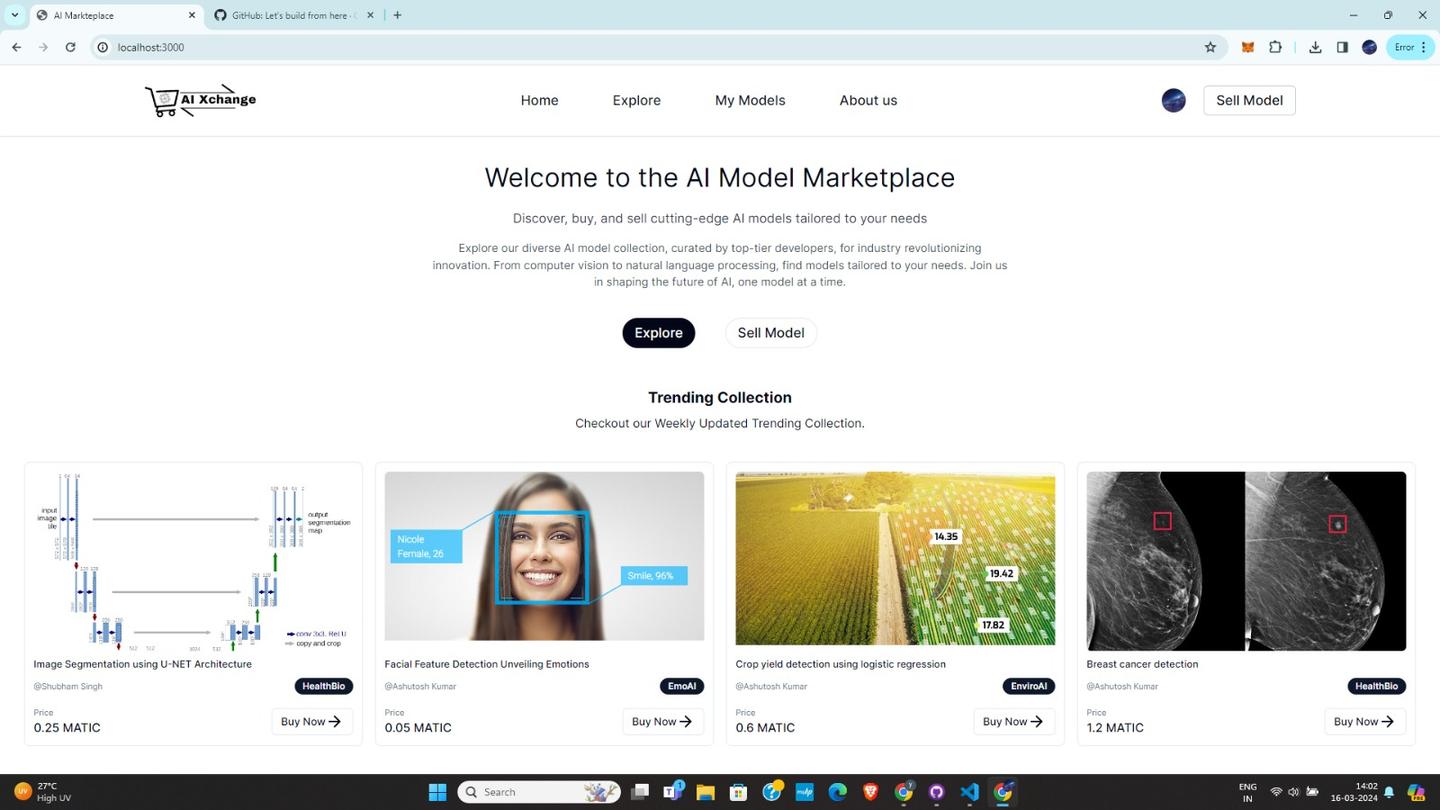1440x810 pixels.
Task: Open About us page
Action: click(x=868, y=100)
